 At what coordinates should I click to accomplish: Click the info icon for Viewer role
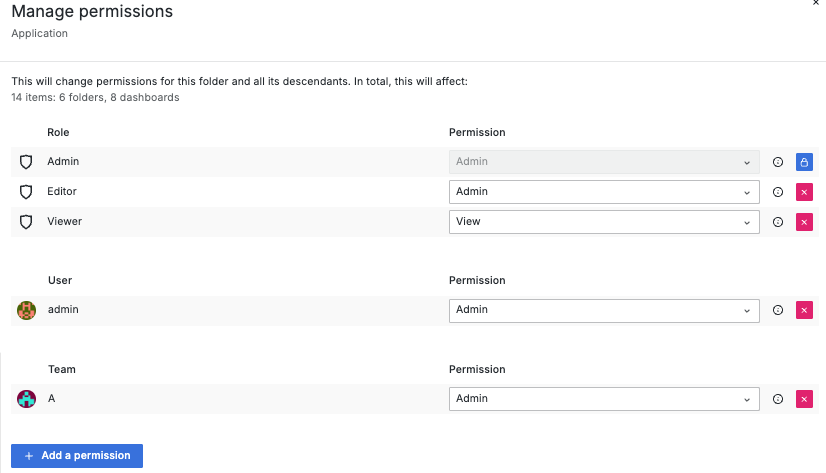tap(778, 222)
